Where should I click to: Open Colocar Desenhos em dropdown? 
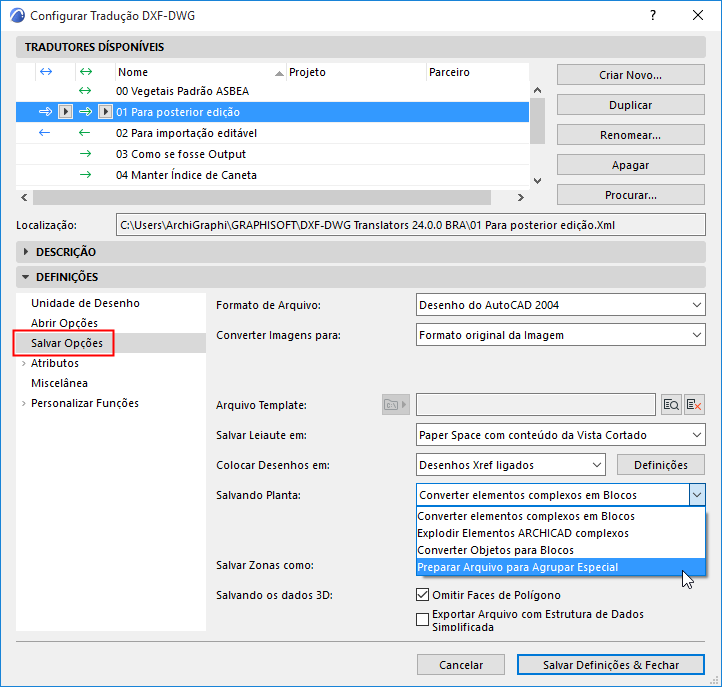tap(511, 465)
